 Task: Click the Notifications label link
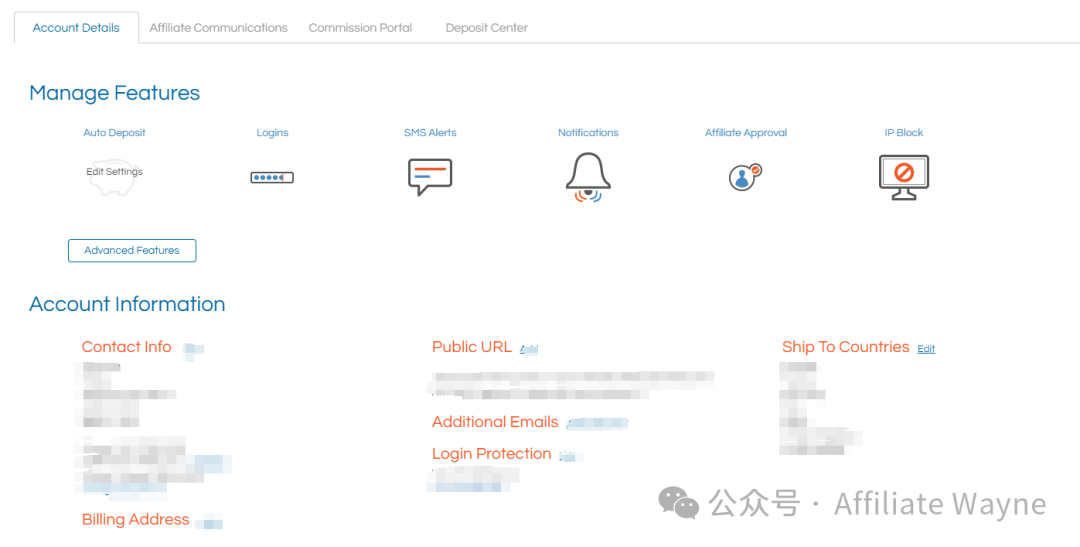[x=588, y=132]
